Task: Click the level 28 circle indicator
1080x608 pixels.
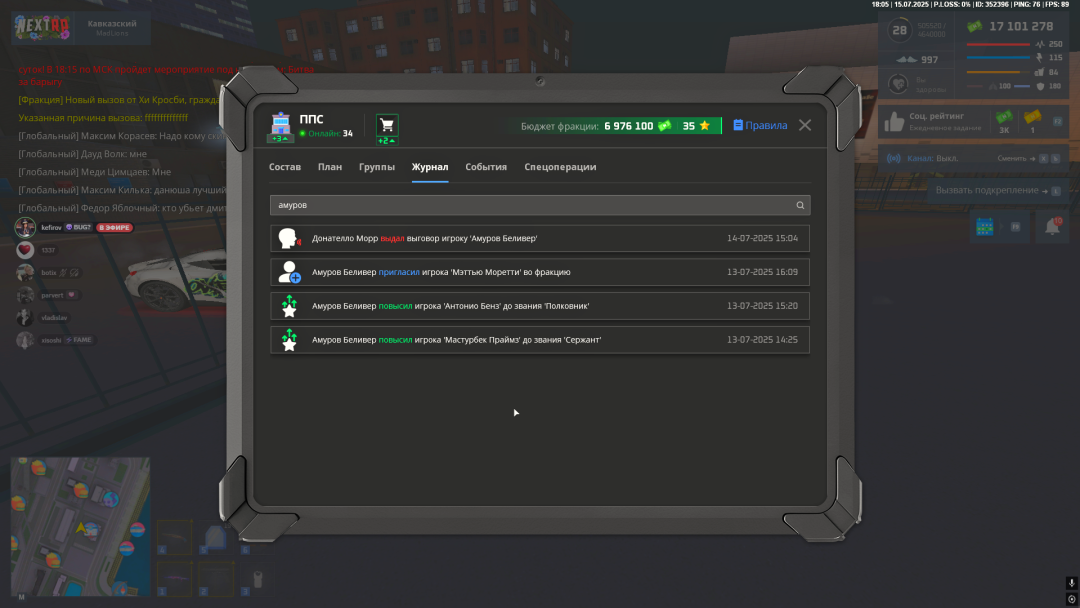Action: [900, 30]
